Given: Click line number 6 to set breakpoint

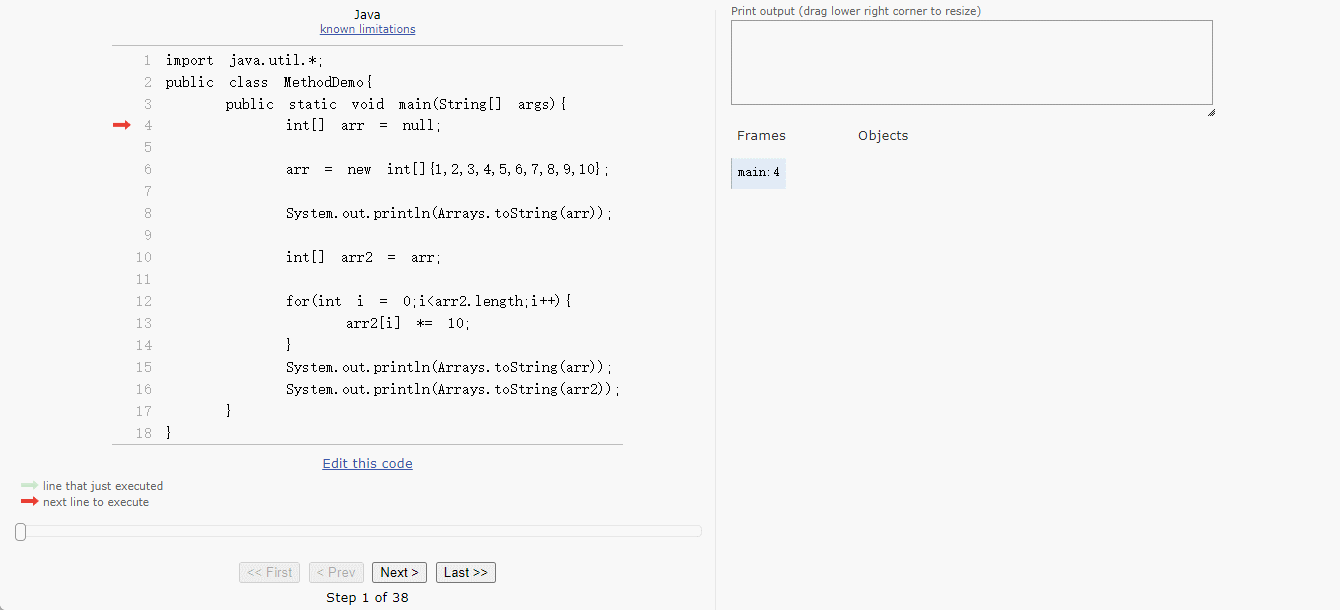Looking at the screenshot, I should (x=147, y=169).
